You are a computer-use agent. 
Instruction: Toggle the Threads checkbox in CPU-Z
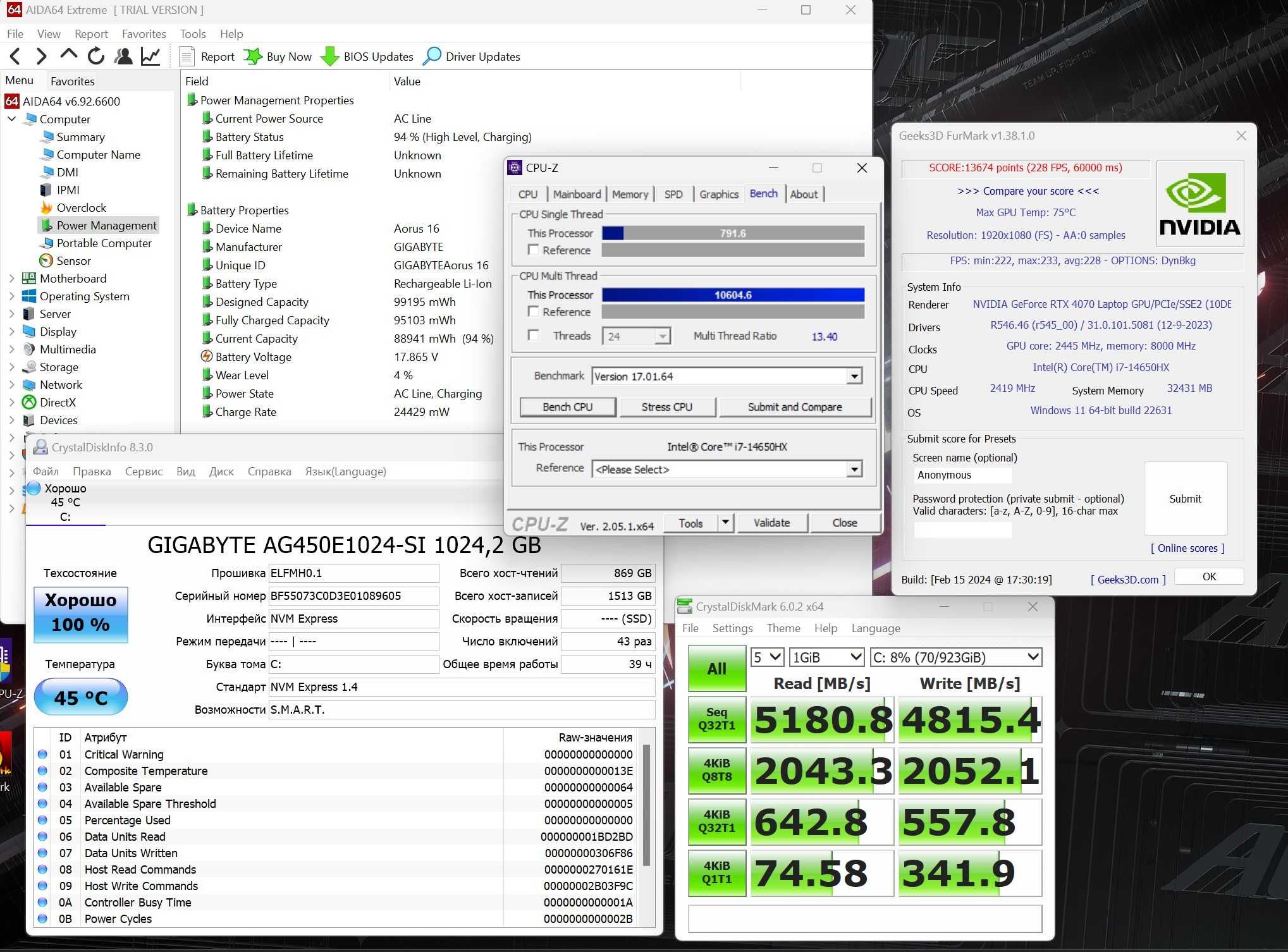tap(534, 335)
